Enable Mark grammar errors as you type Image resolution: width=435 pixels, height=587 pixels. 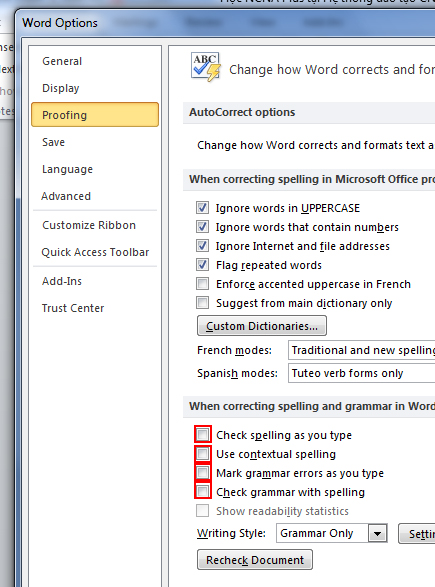203,472
